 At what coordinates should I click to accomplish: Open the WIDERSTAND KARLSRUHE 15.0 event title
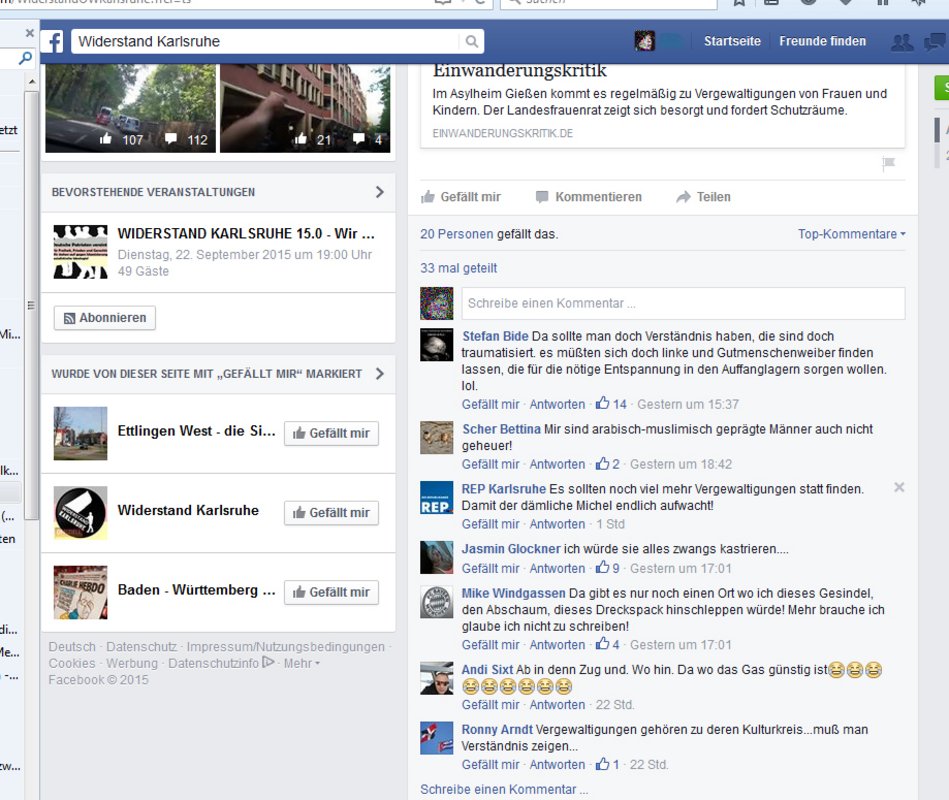click(x=246, y=234)
